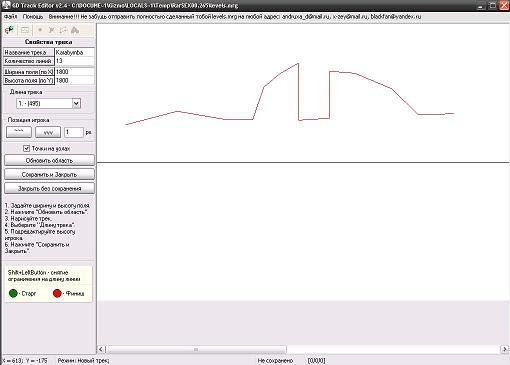The width and height of the screenshot is (510, 365).
Task: Click the line count field showing 13
Action: (74, 61)
